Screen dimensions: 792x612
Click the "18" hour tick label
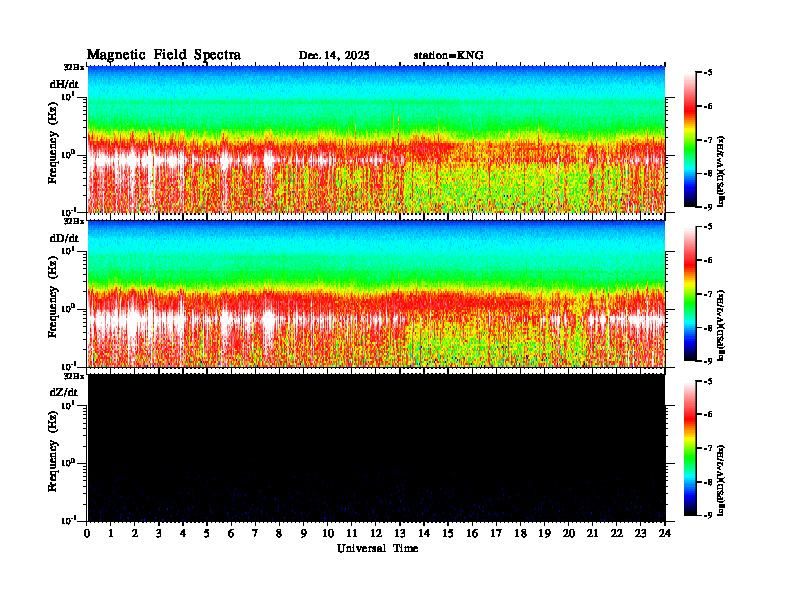pyautogui.click(x=520, y=533)
